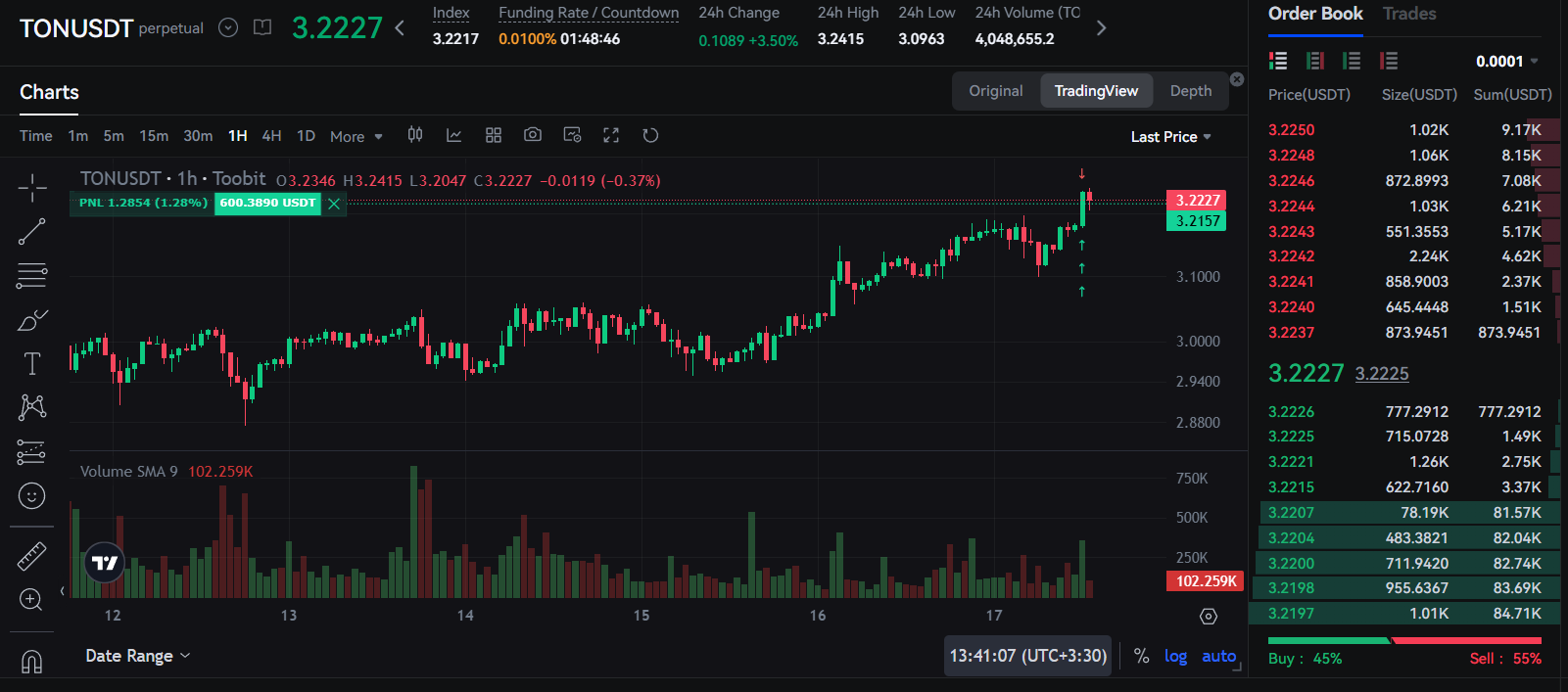The image size is (1568, 692).
Task: Switch to the Depth chart view
Action: (1191, 91)
